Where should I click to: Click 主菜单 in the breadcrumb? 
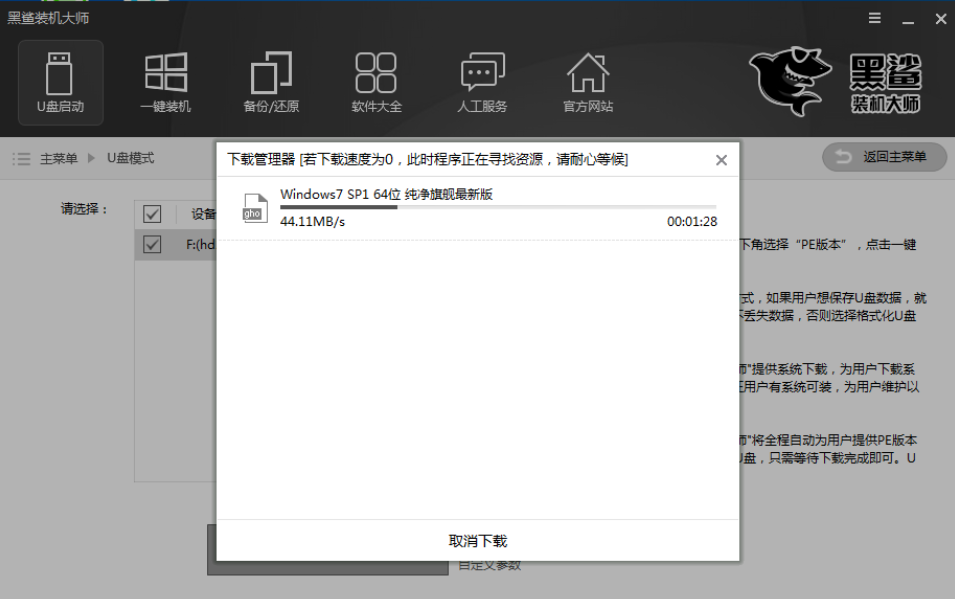point(59,158)
